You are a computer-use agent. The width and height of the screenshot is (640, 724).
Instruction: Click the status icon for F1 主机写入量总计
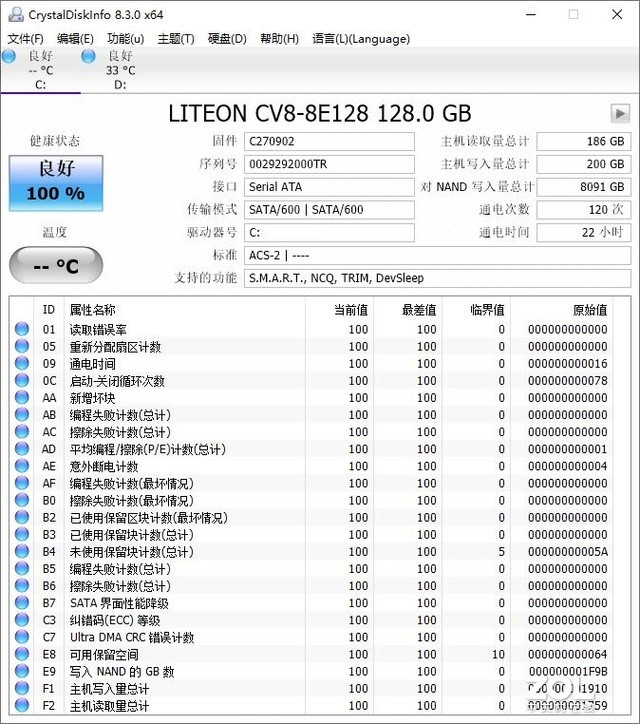tap(22, 688)
